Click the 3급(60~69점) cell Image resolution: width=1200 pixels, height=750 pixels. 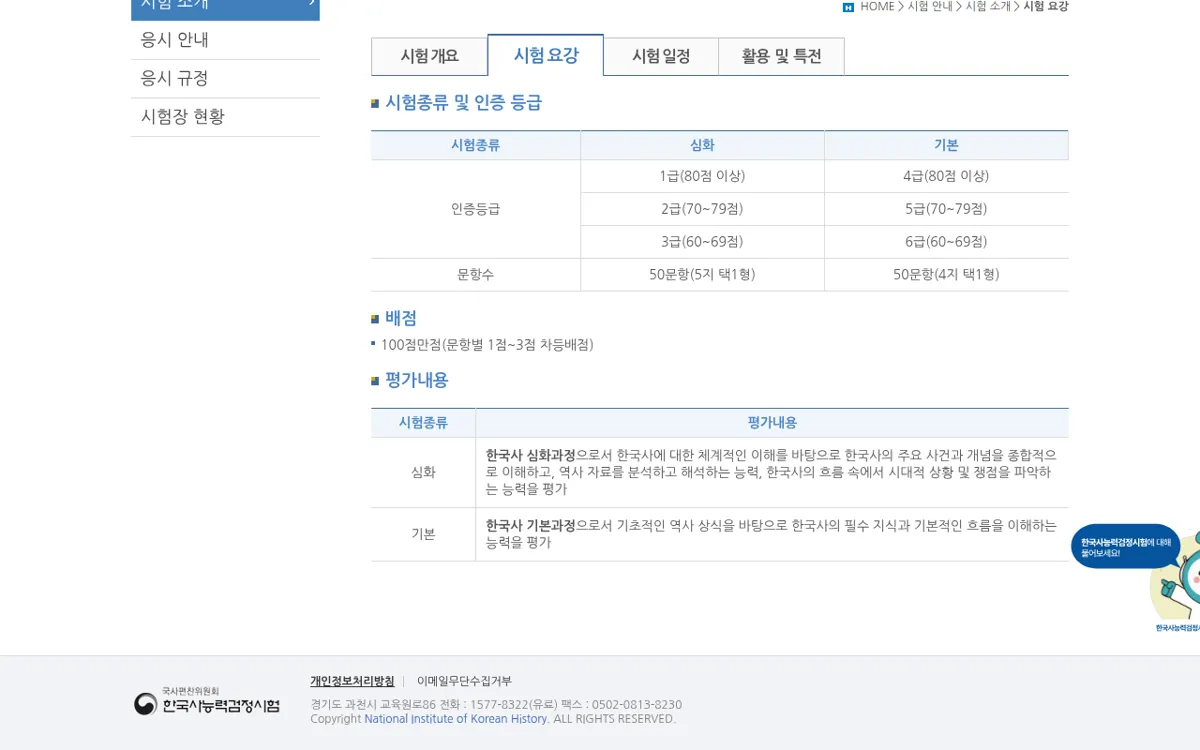[x=702, y=242]
